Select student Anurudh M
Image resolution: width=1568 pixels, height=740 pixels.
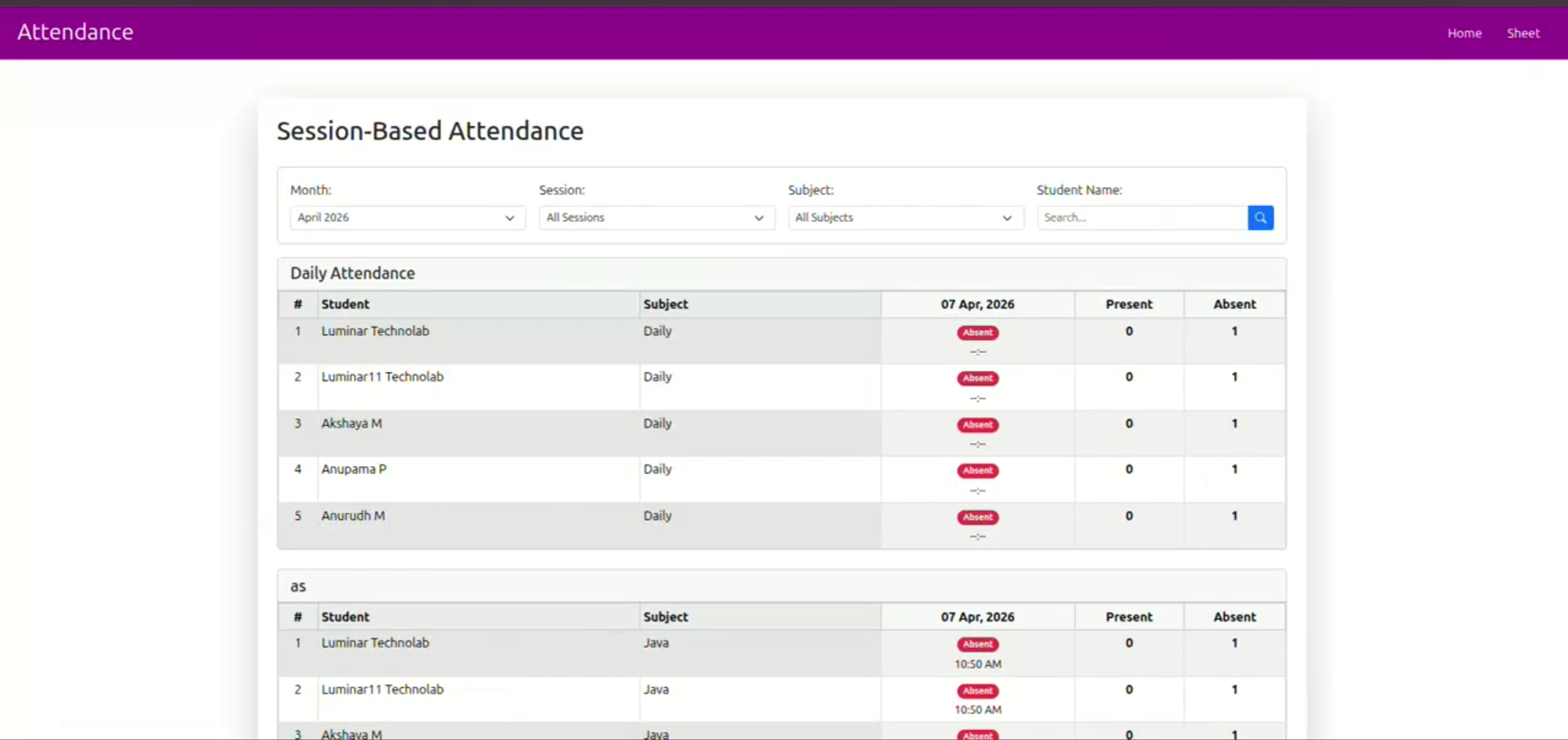(353, 516)
